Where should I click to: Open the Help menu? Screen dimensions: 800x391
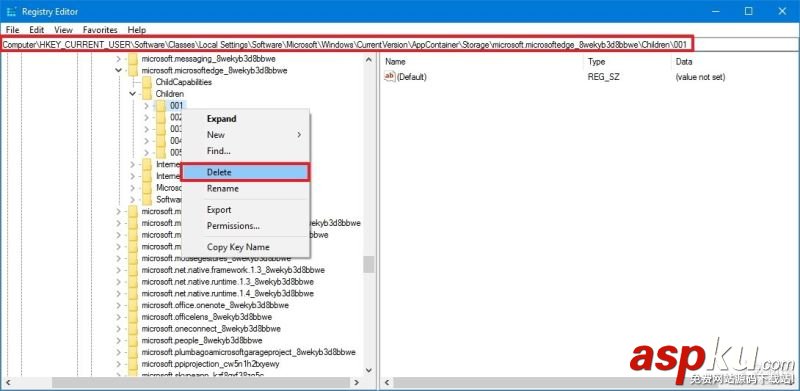(x=137, y=30)
